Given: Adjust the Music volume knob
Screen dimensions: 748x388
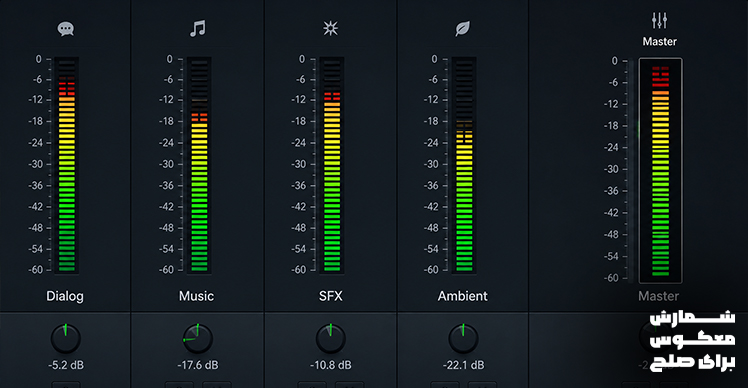Looking at the screenshot, I should pos(197,338).
